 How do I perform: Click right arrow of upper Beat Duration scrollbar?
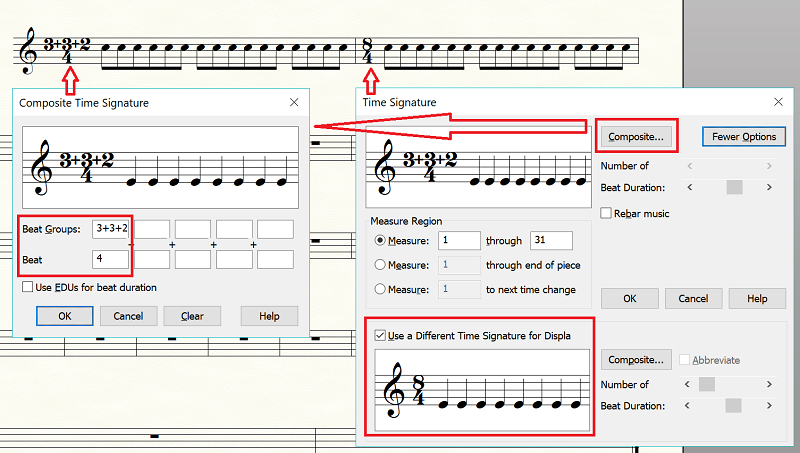(769, 187)
